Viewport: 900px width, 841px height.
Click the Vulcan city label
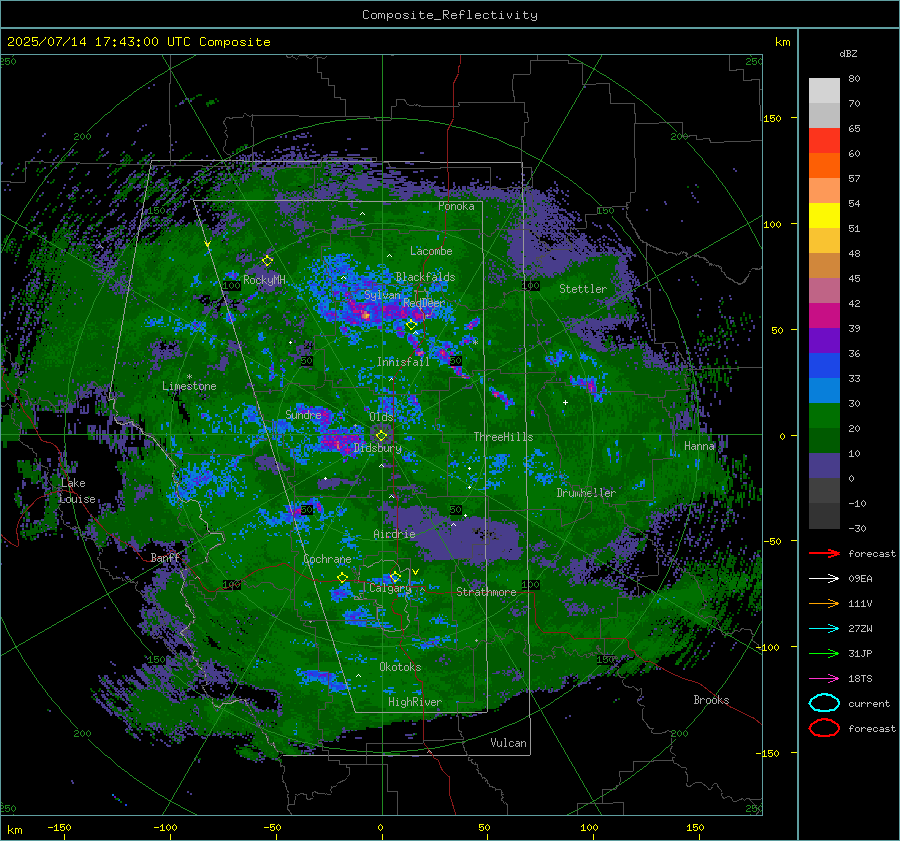pyautogui.click(x=509, y=743)
